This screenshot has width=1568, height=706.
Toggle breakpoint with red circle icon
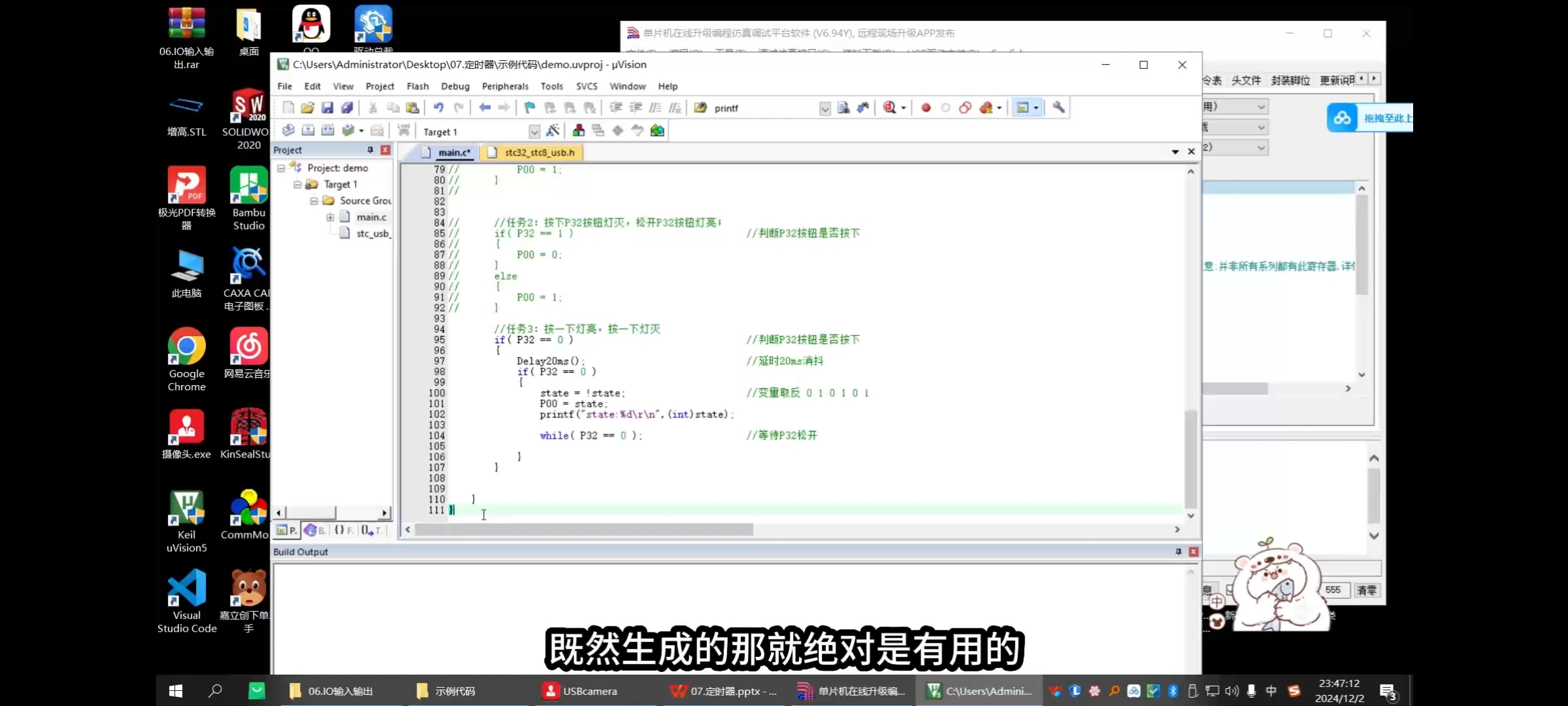(x=926, y=108)
